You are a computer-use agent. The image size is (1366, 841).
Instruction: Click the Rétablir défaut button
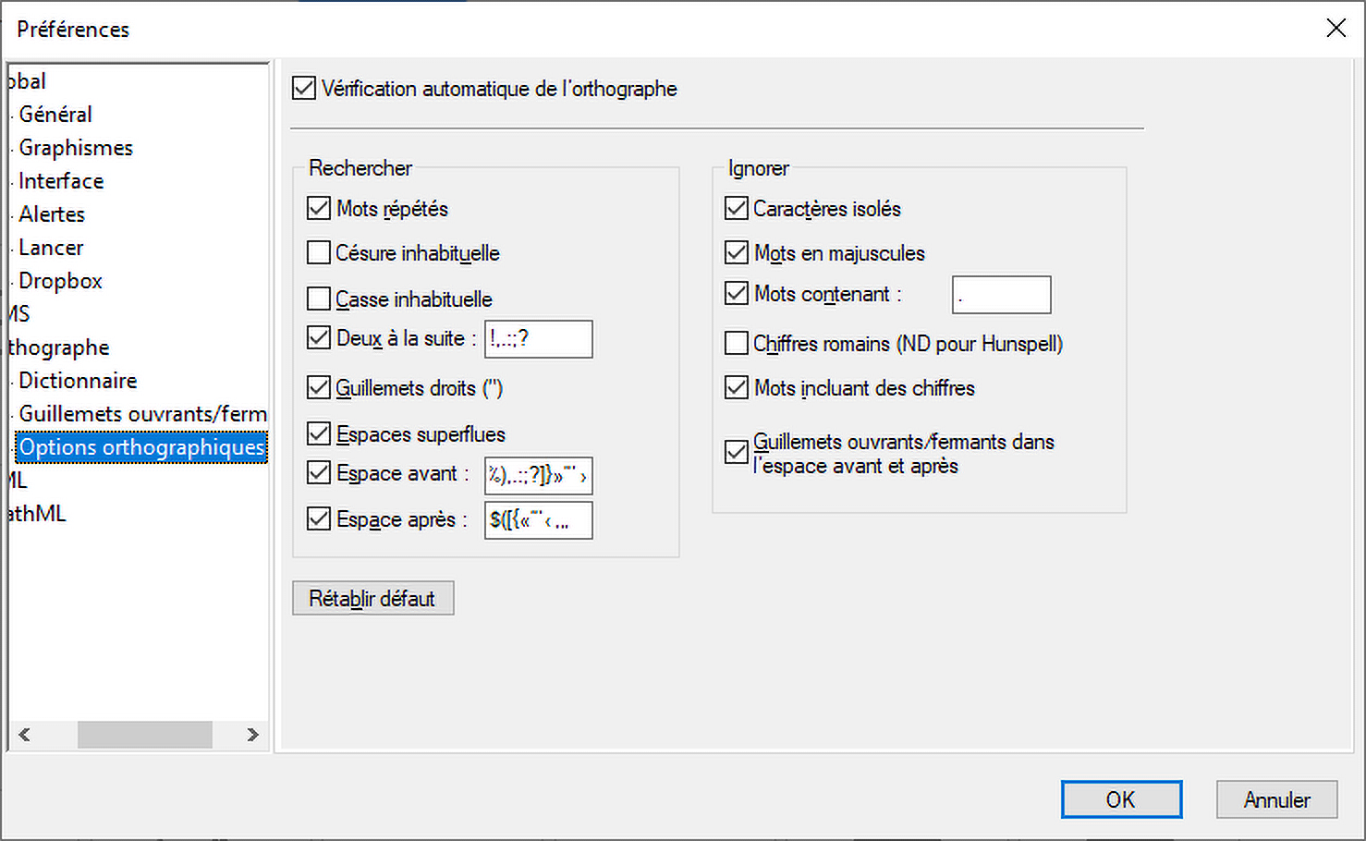pyautogui.click(x=372, y=599)
